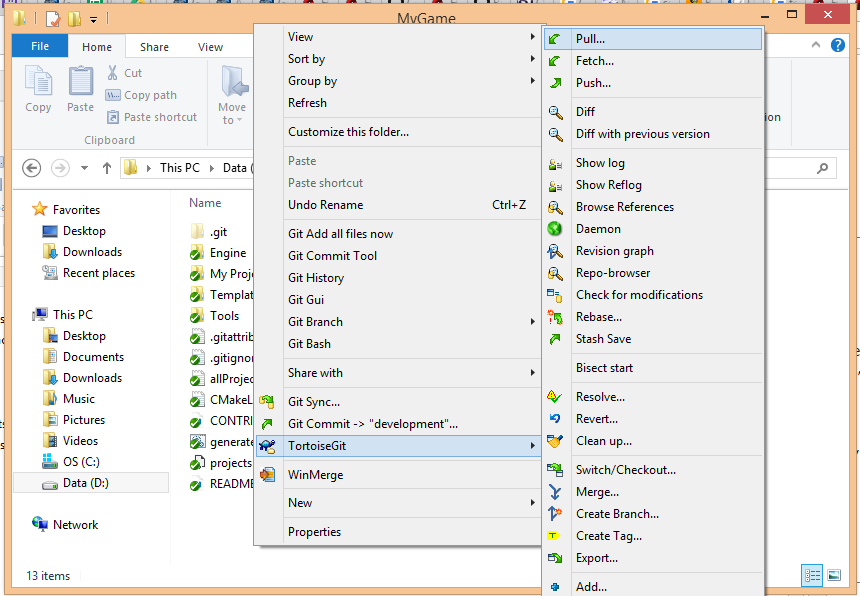
Task: Click the Rebase icon
Action: [555, 317]
